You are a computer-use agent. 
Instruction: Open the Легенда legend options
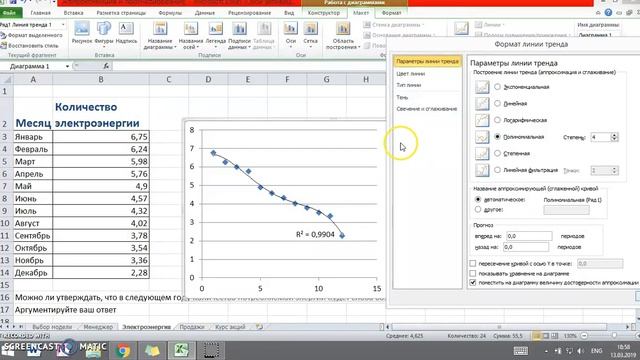pyautogui.click(x=215, y=36)
